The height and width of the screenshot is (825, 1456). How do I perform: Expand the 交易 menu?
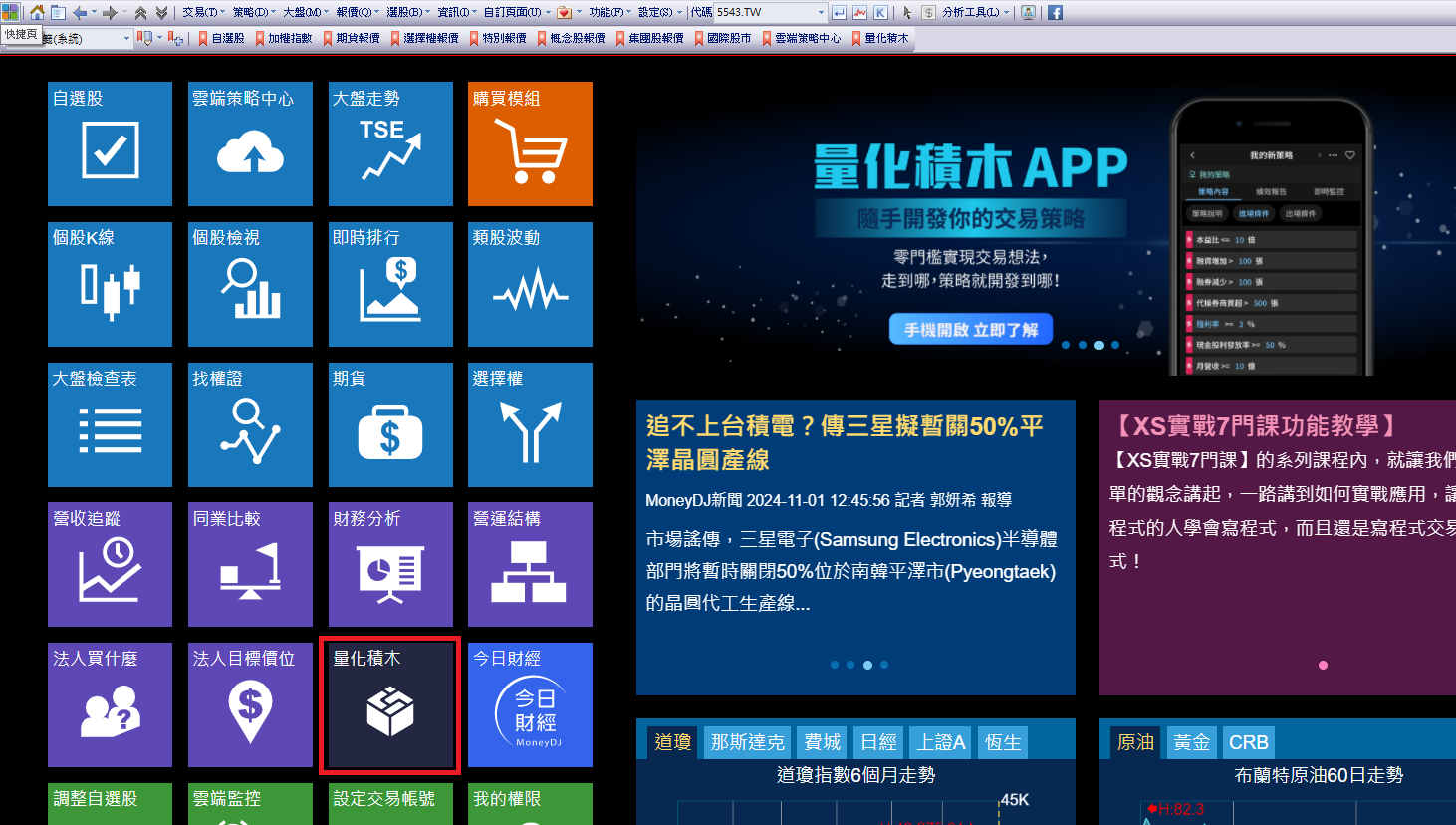199,13
